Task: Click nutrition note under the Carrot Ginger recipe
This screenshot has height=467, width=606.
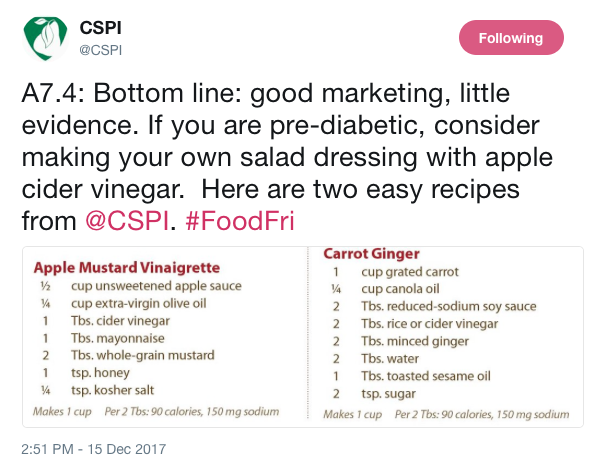Action: pos(482,414)
